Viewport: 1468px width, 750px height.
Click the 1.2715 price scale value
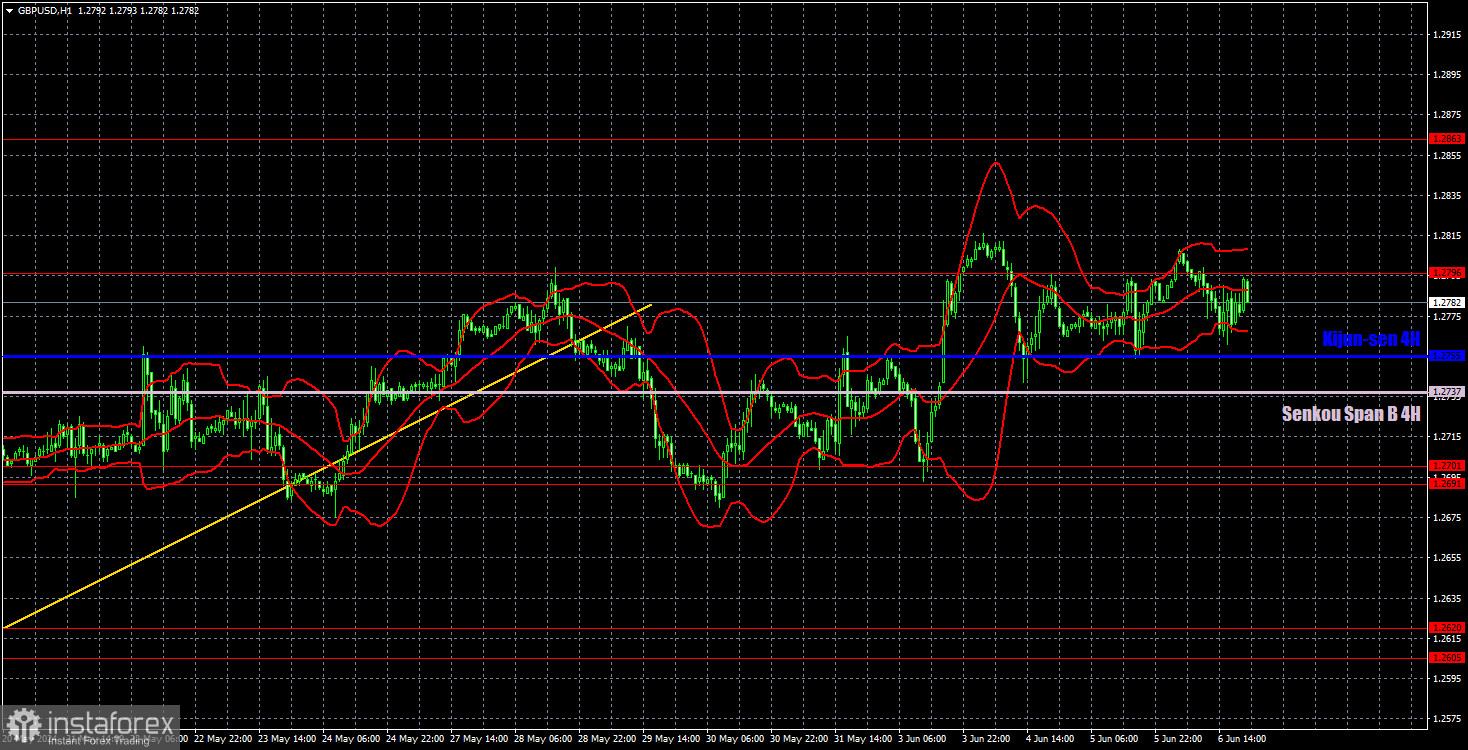click(x=1447, y=437)
